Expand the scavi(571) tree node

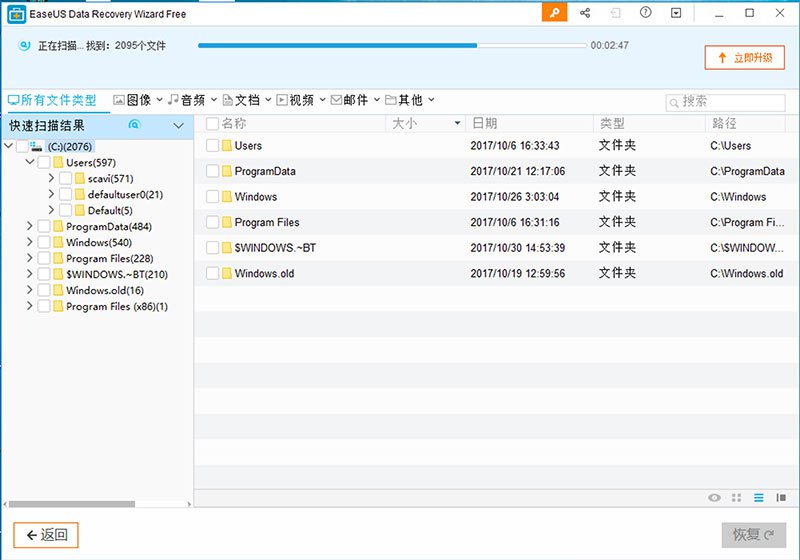point(51,178)
